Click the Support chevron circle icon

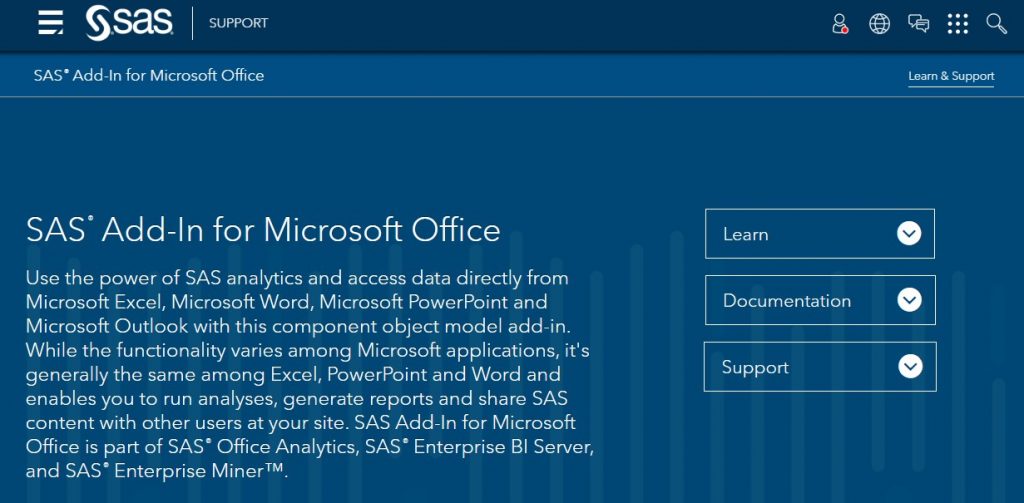coord(910,366)
